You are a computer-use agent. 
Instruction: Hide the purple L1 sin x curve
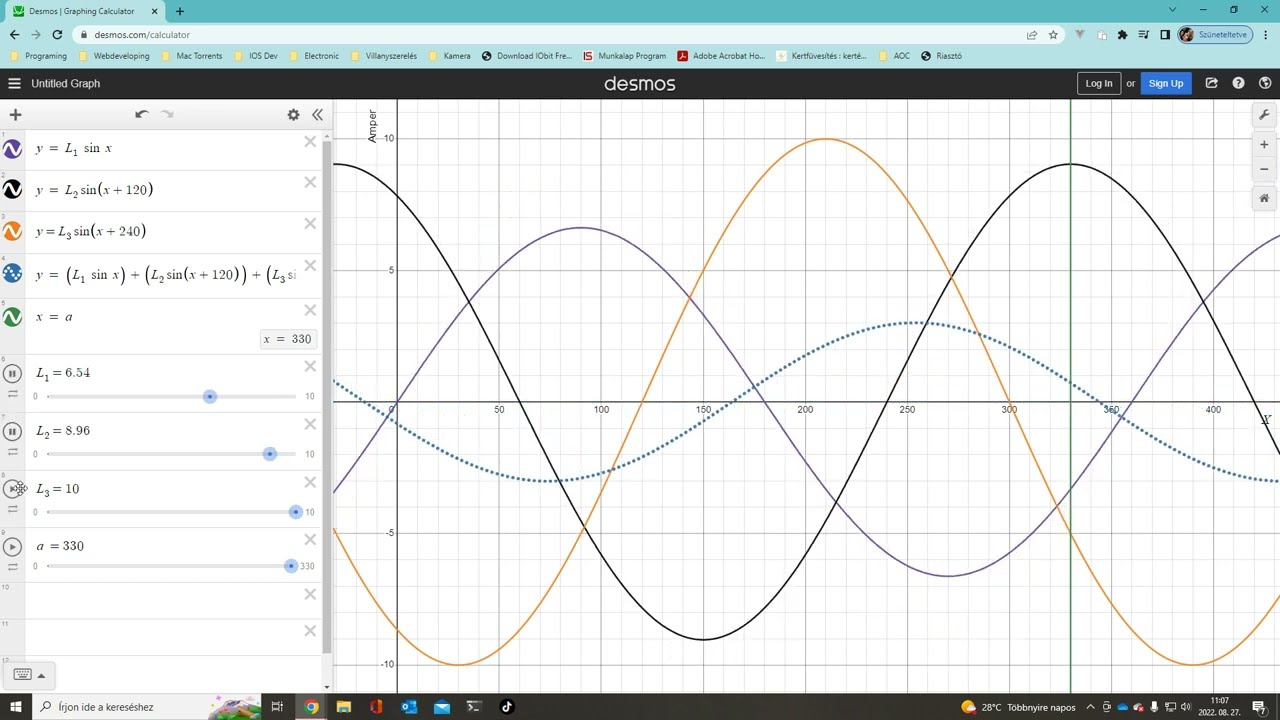tap(12, 149)
